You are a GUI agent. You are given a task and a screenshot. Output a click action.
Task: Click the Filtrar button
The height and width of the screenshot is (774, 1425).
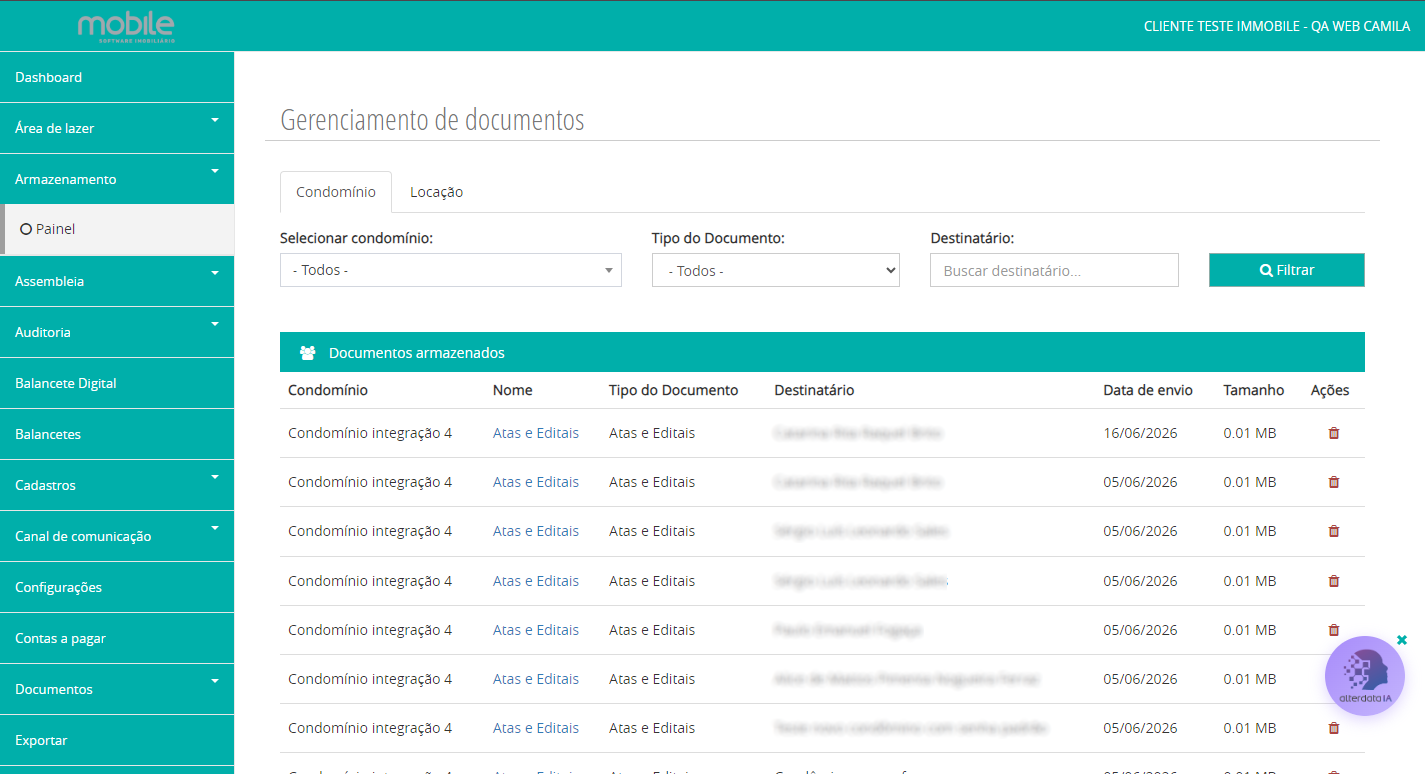pyautogui.click(x=1287, y=270)
